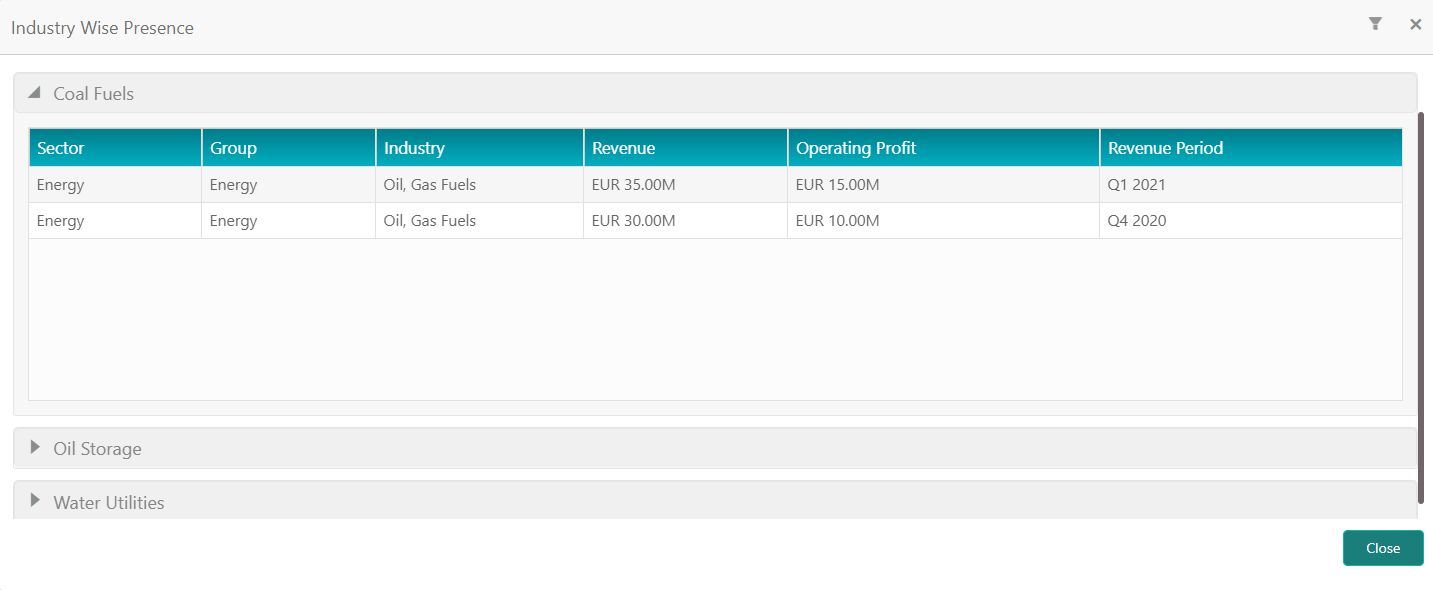
Task: Close the Industry Wise Presence dialog via X
Action: [1415, 25]
